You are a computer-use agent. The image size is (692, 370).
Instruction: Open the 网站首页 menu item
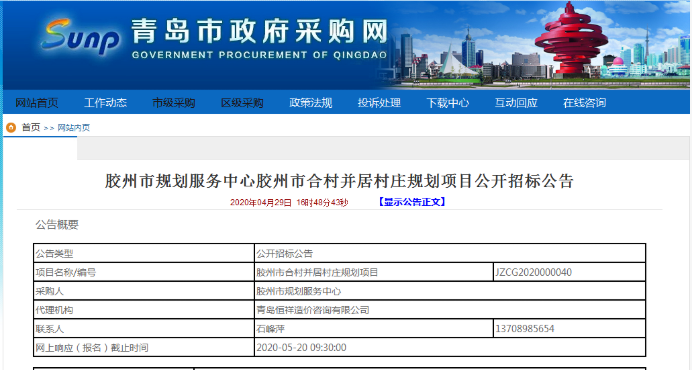(x=37, y=103)
